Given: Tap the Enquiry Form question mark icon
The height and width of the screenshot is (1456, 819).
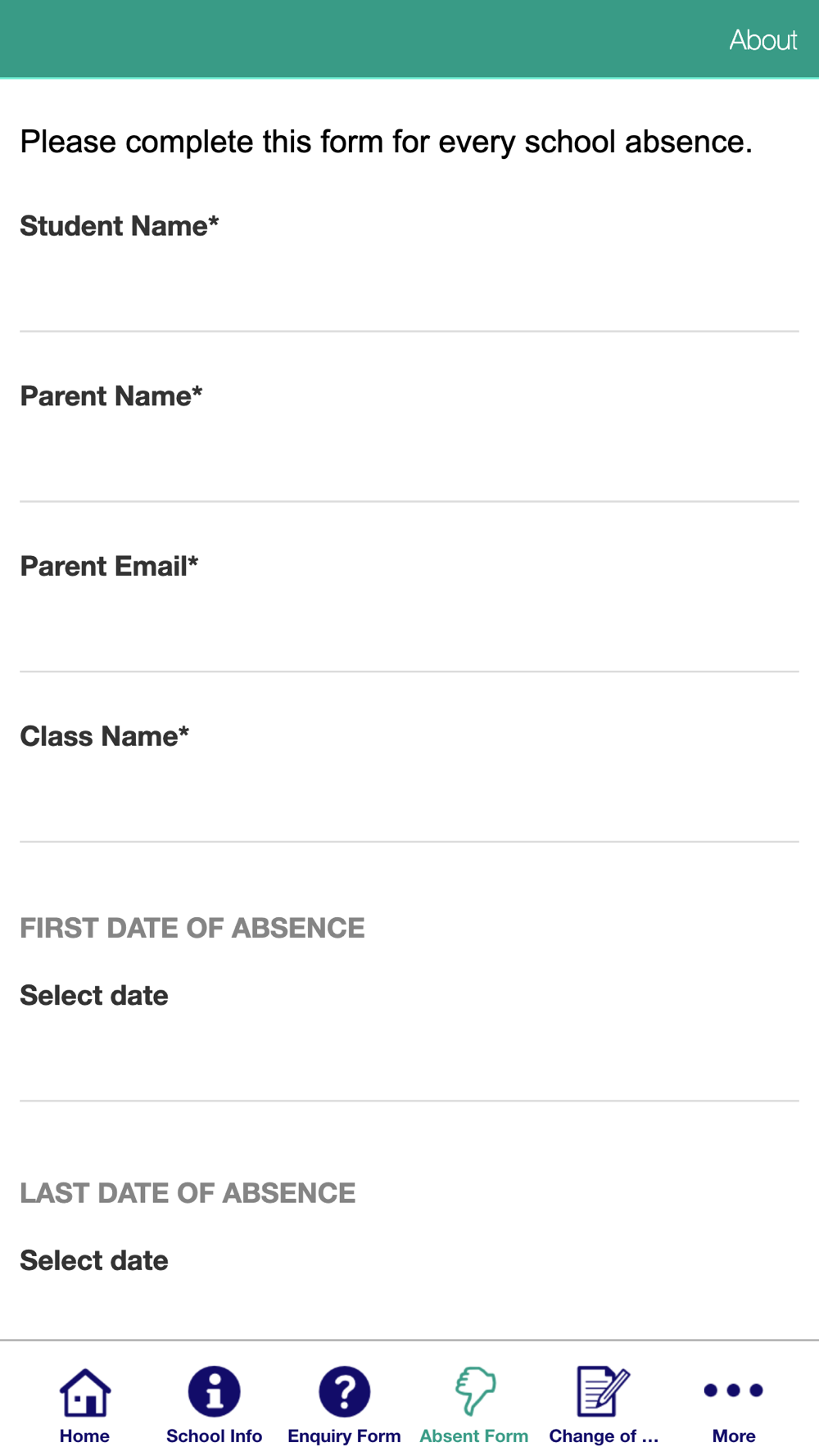Looking at the screenshot, I should pyautogui.click(x=344, y=1391).
